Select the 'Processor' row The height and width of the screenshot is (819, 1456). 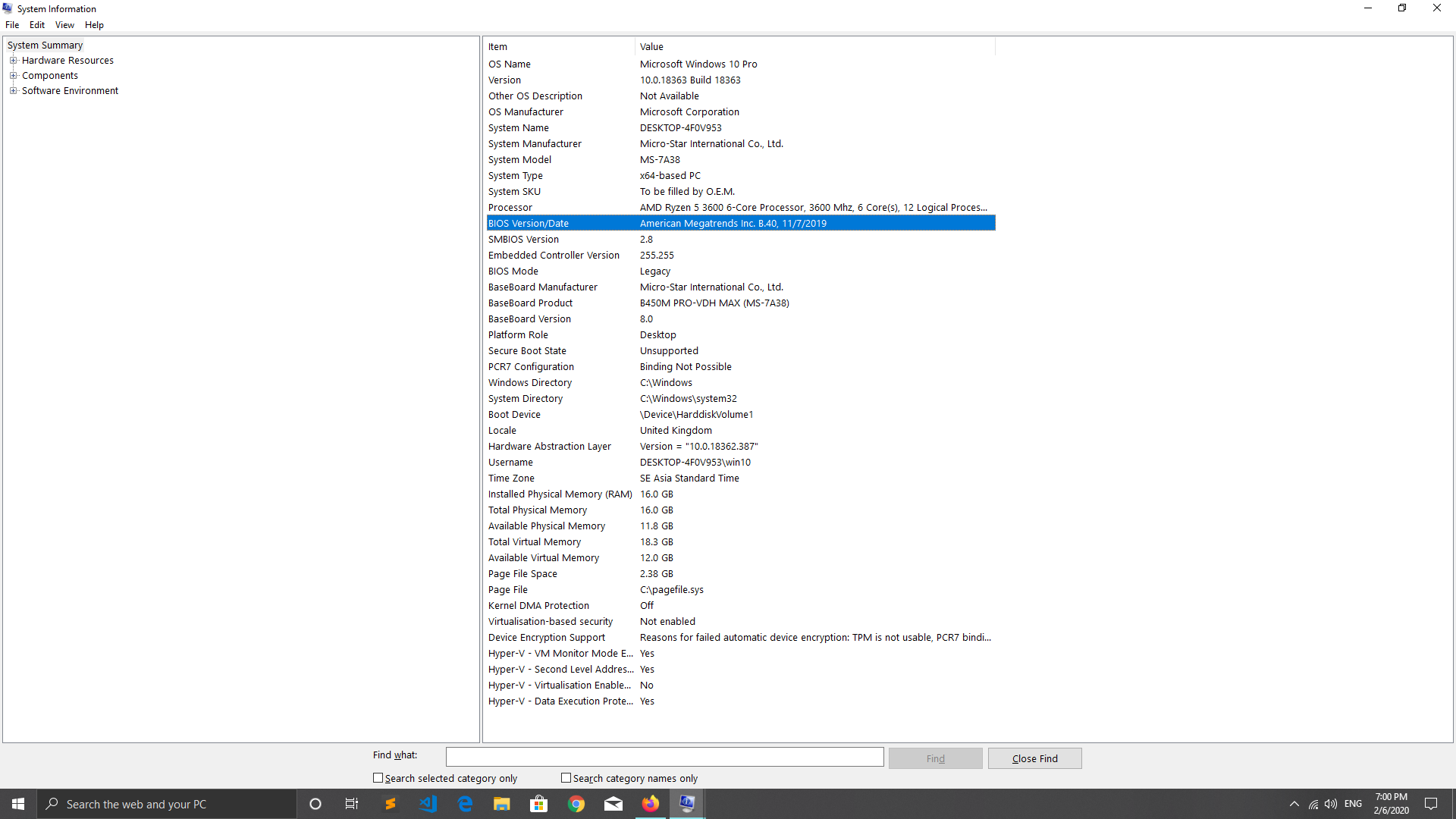740,208
